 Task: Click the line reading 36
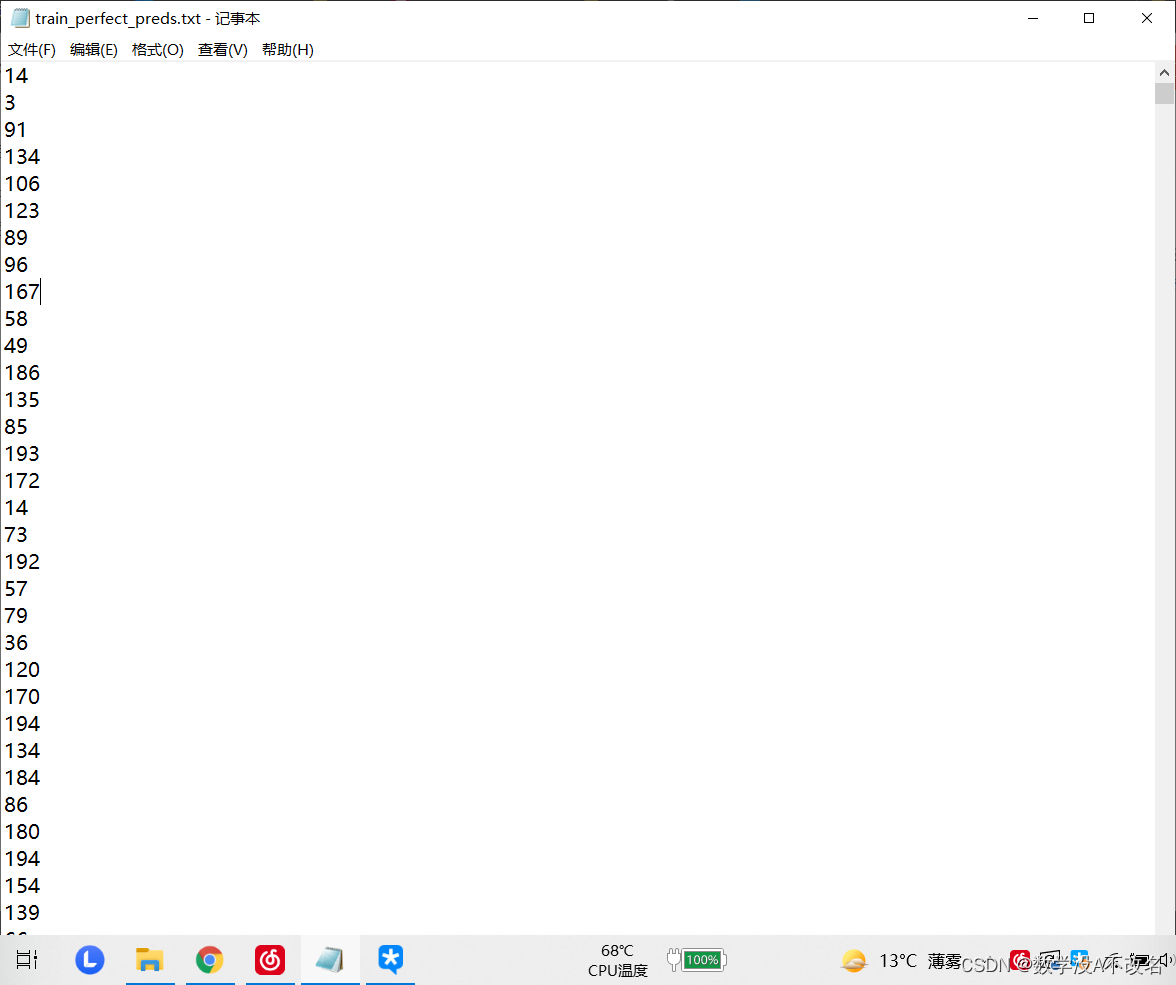pyautogui.click(x=16, y=643)
